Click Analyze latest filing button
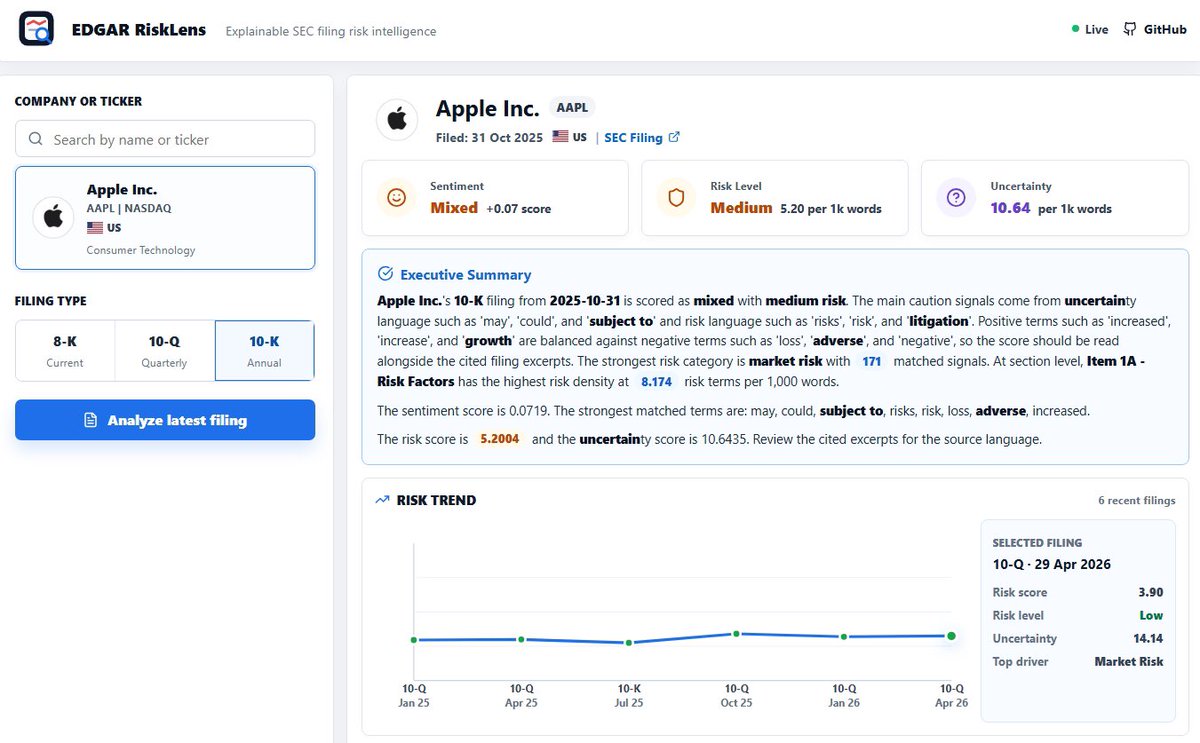 click(x=165, y=420)
